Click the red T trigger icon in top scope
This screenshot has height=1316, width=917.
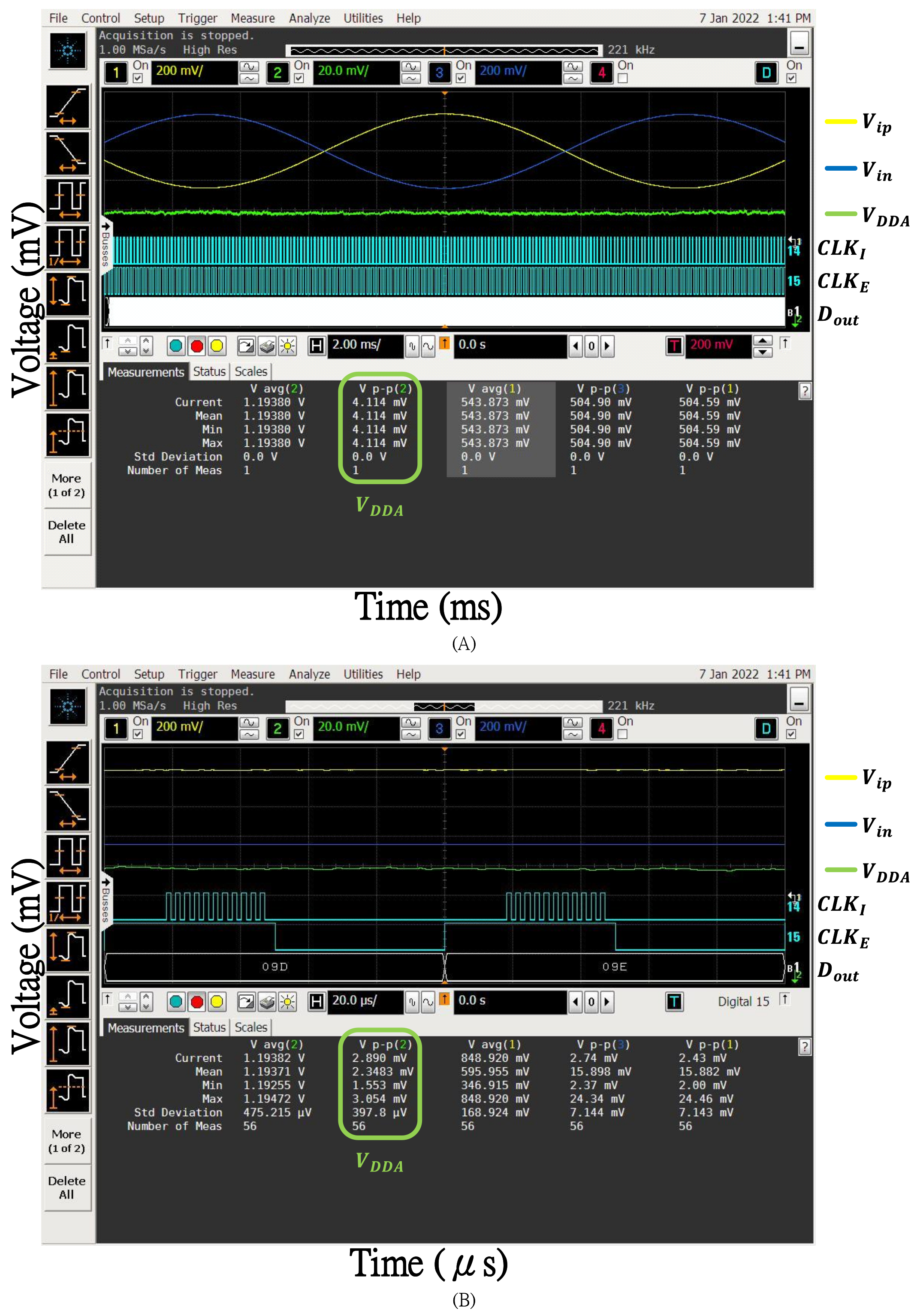point(674,345)
